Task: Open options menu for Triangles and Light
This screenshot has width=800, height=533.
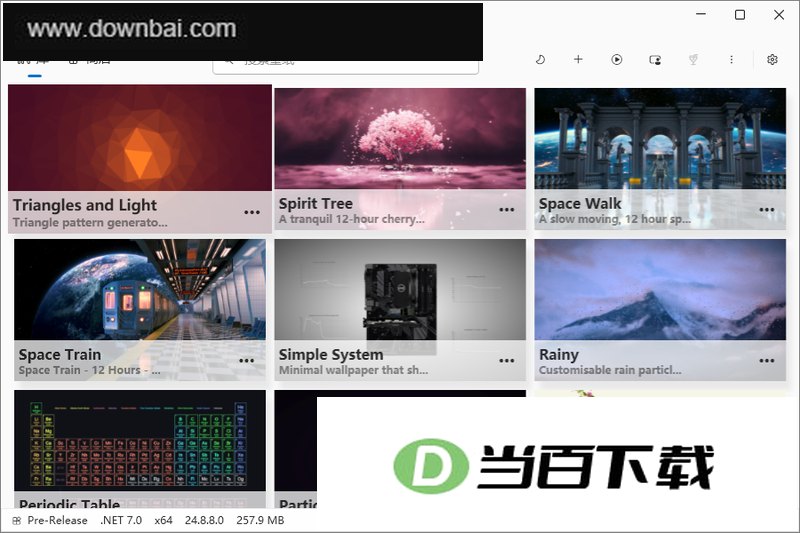Action: click(252, 212)
